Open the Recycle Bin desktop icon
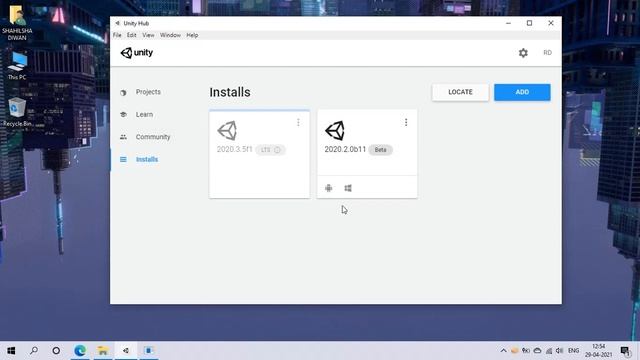The height and width of the screenshot is (360, 640). click(17, 112)
